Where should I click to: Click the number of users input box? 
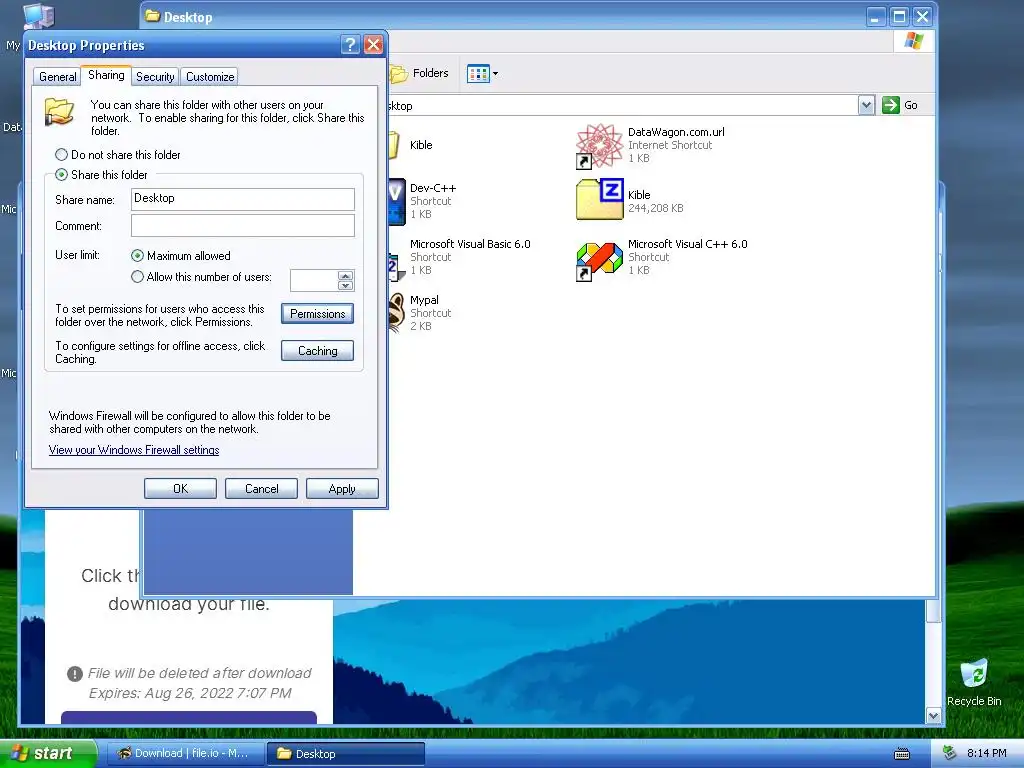(314, 280)
